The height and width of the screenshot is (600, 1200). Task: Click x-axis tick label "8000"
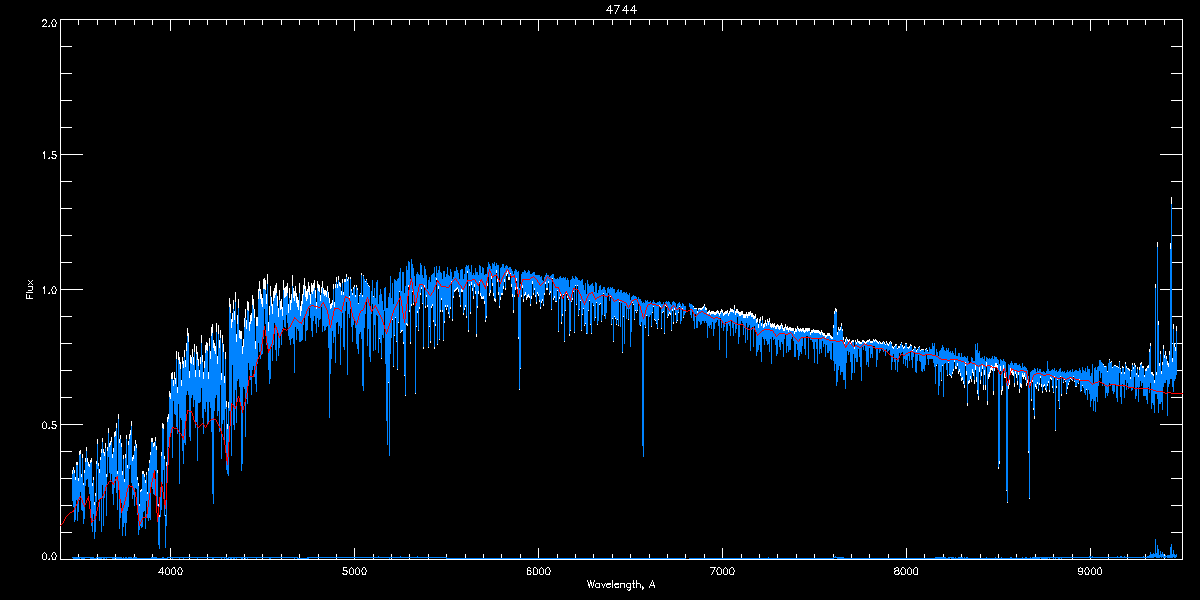[x=906, y=572]
